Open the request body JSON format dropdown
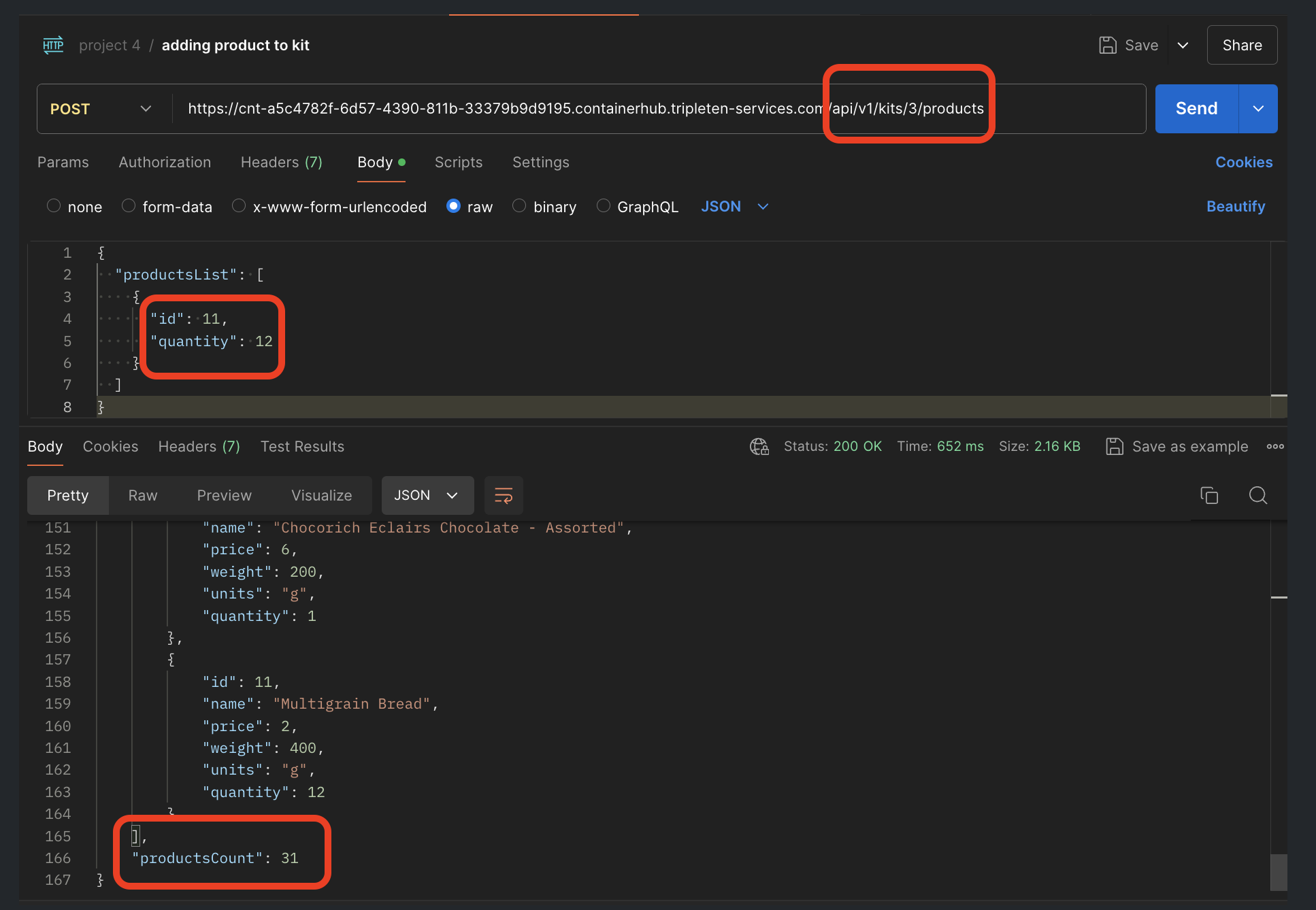This screenshot has height=910, width=1316. pyautogui.click(x=735, y=206)
